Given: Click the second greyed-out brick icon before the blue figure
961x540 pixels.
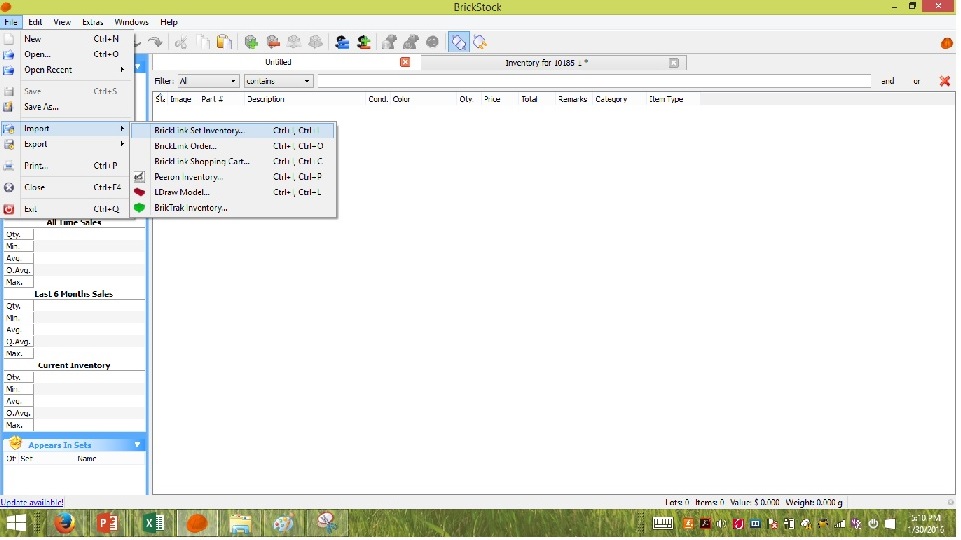Looking at the screenshot, I should 316,42.
